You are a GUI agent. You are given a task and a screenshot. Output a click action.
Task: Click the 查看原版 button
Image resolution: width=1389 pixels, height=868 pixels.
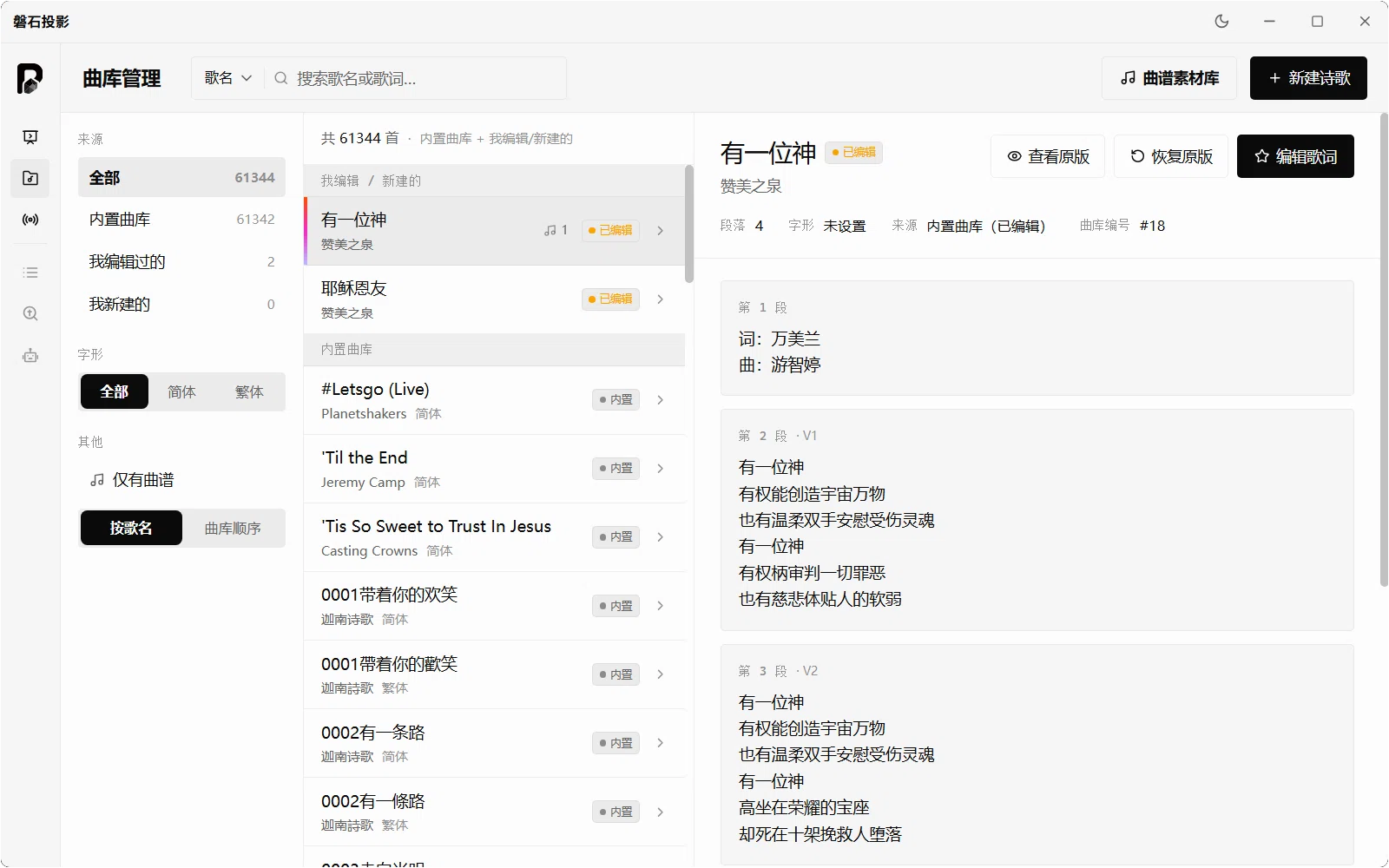click(x=1048, y=156)
